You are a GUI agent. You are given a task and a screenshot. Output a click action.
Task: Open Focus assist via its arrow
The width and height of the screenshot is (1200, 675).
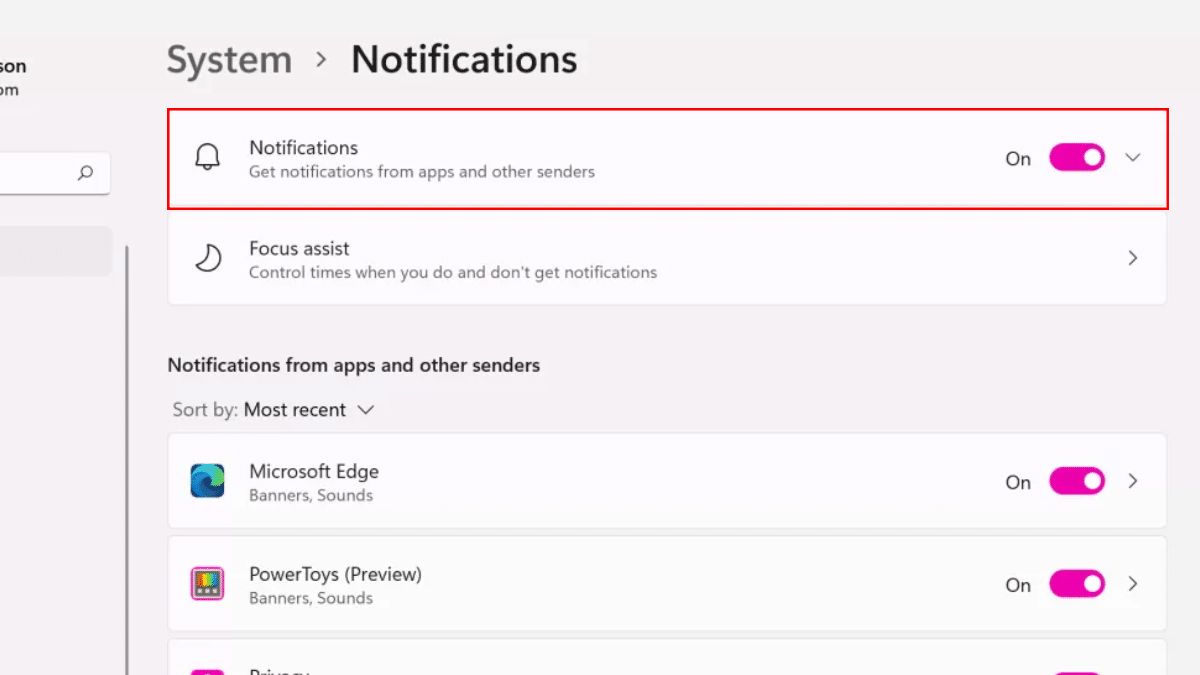1133,258
